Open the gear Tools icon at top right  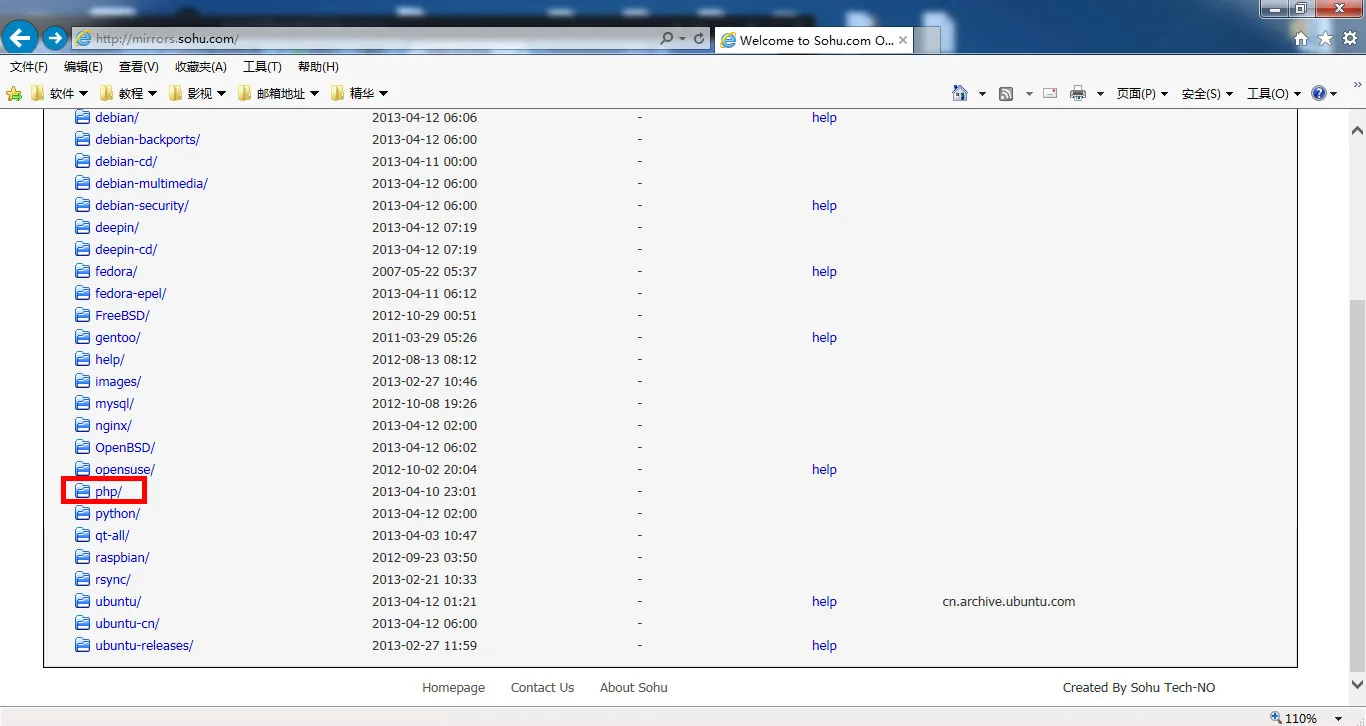(x=1350, y=39)
